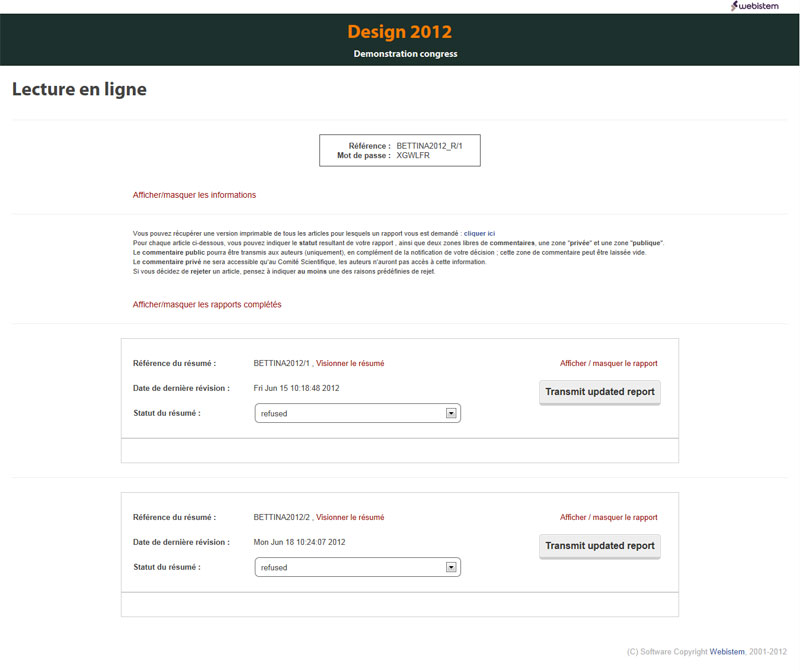View the résumé for BETTINA2012/2
This screenshot has height=671, width=800.
(x=350, y=517)
